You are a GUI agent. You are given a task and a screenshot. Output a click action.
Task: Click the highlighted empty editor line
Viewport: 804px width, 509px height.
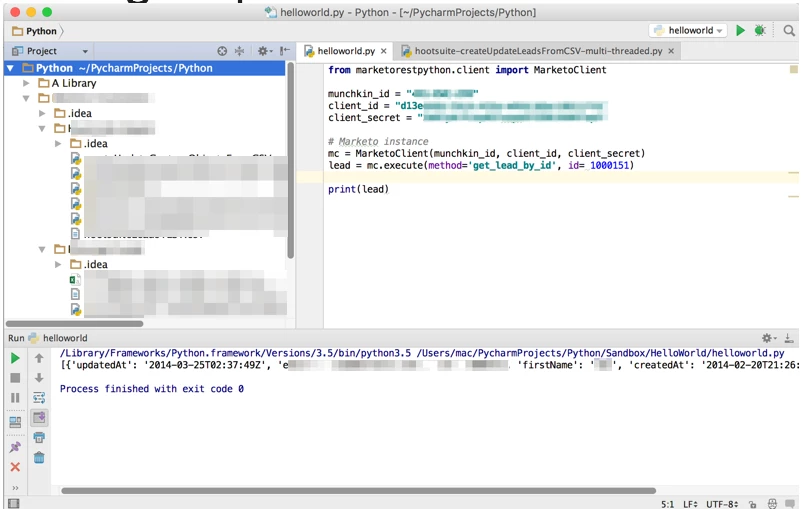coord(547,177)
